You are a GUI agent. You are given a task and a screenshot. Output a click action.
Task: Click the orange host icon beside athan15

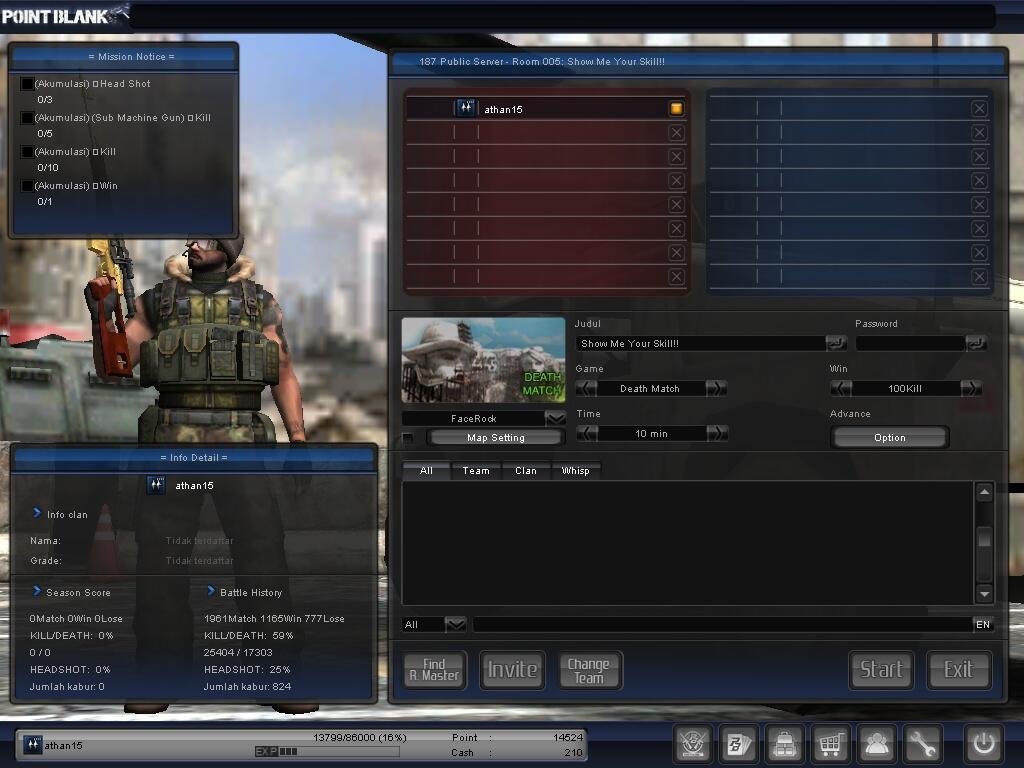pos(676,108)
